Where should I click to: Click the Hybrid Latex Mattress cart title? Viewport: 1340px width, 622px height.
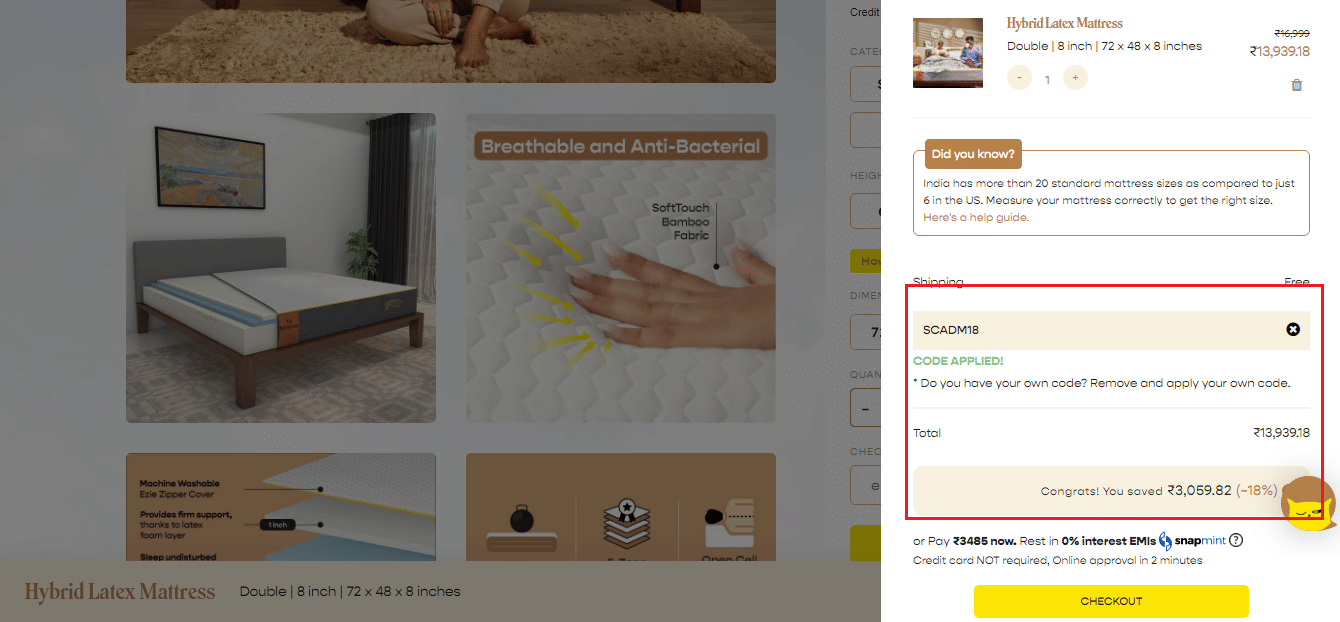click(x=1064, y=23)
